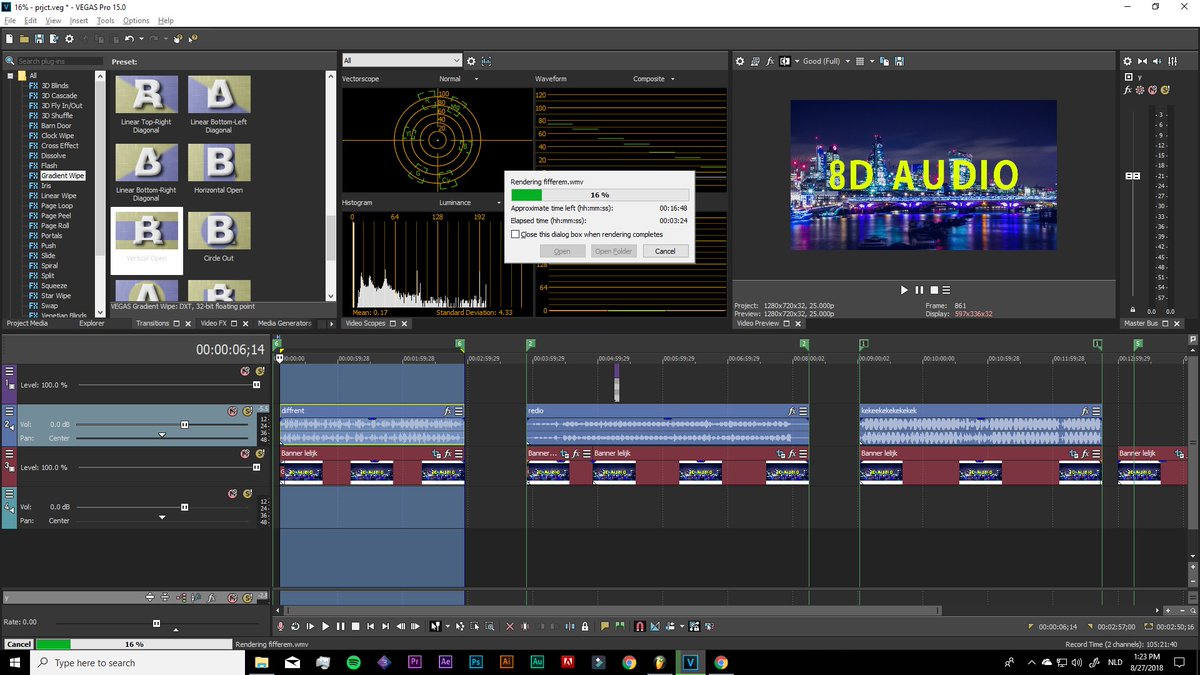Select Circle Out preset thumbnail
This screenshot has width=1200, height=675.
[218, 230]
